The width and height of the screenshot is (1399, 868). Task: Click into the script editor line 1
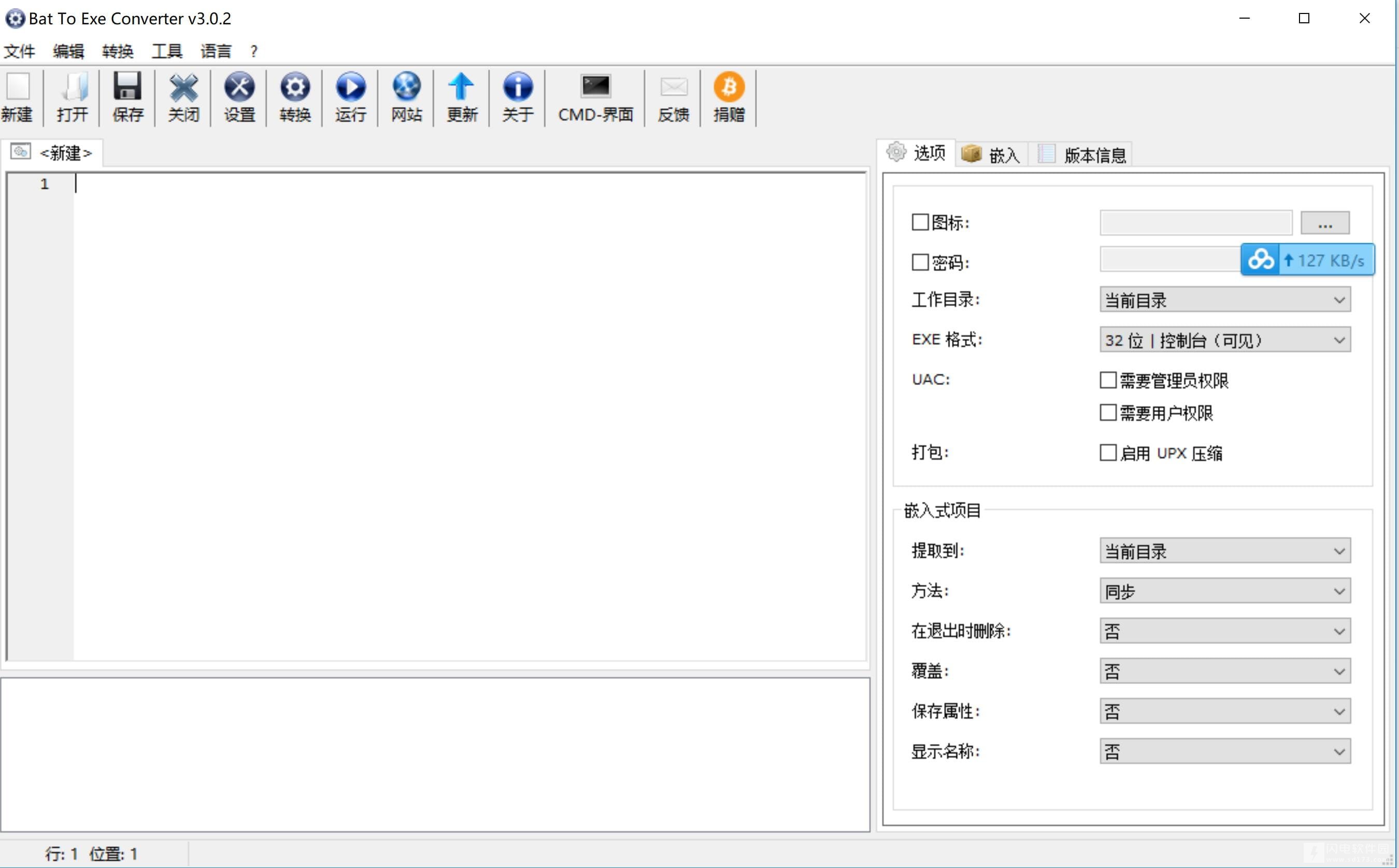pyautogui.click(x=469, y=184)
